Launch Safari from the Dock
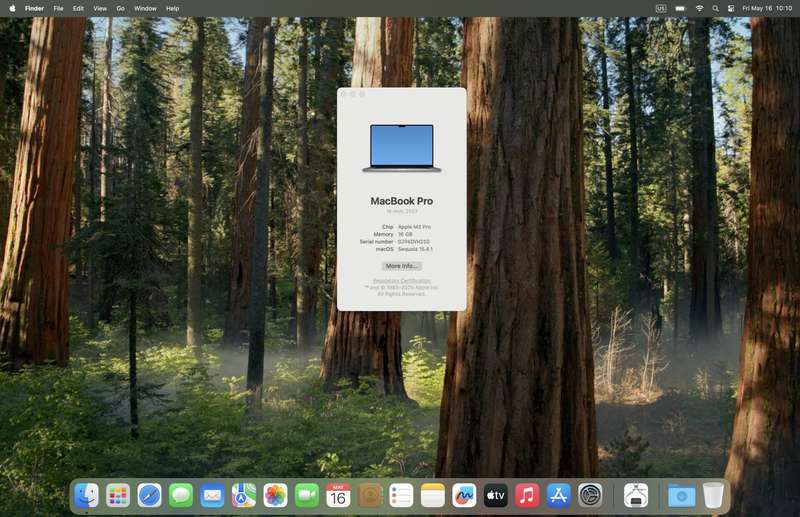This screenshot has width=800, height=517. pos(149,496)
